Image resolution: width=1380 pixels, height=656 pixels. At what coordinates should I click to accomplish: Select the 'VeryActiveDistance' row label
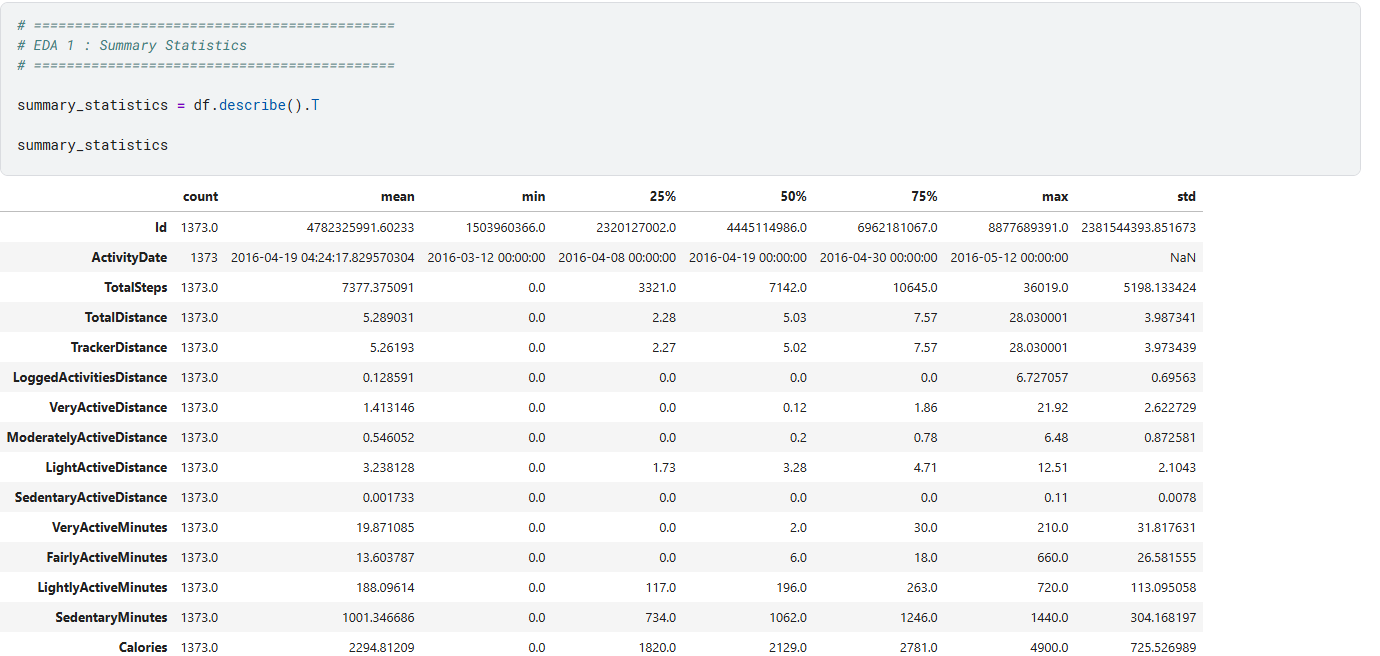coord(108,407)
